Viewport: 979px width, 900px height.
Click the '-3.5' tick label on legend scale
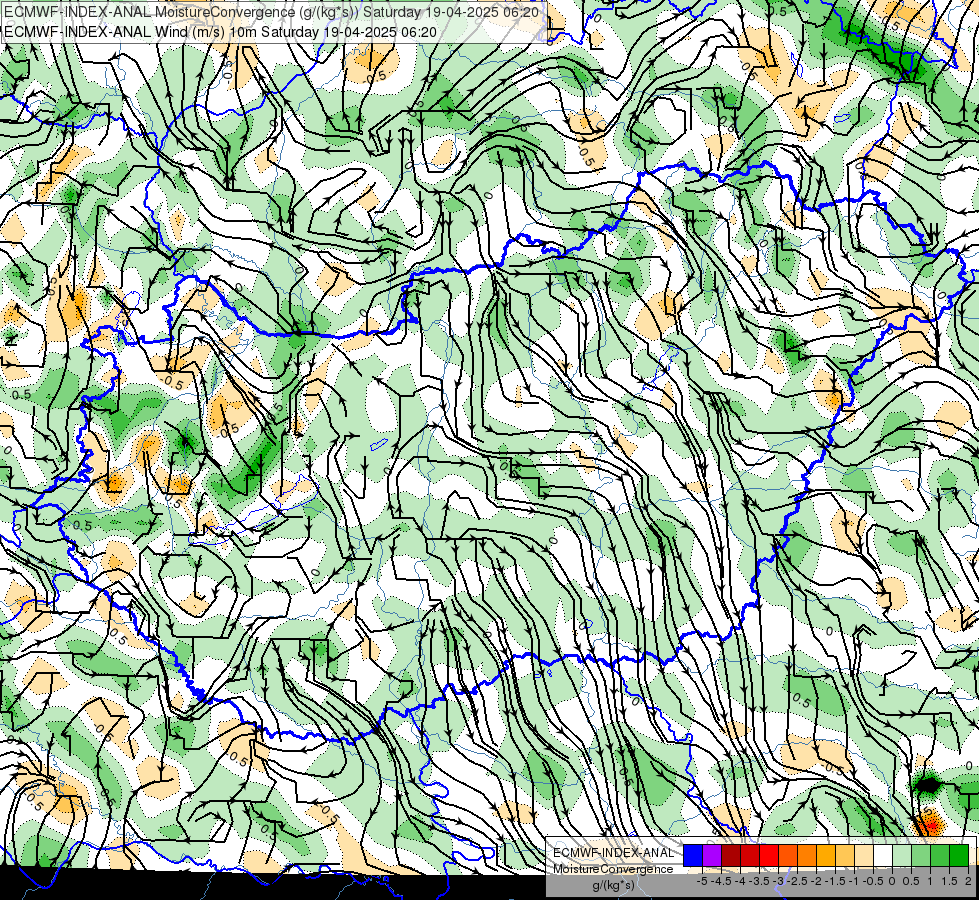(x=759, y=881)
